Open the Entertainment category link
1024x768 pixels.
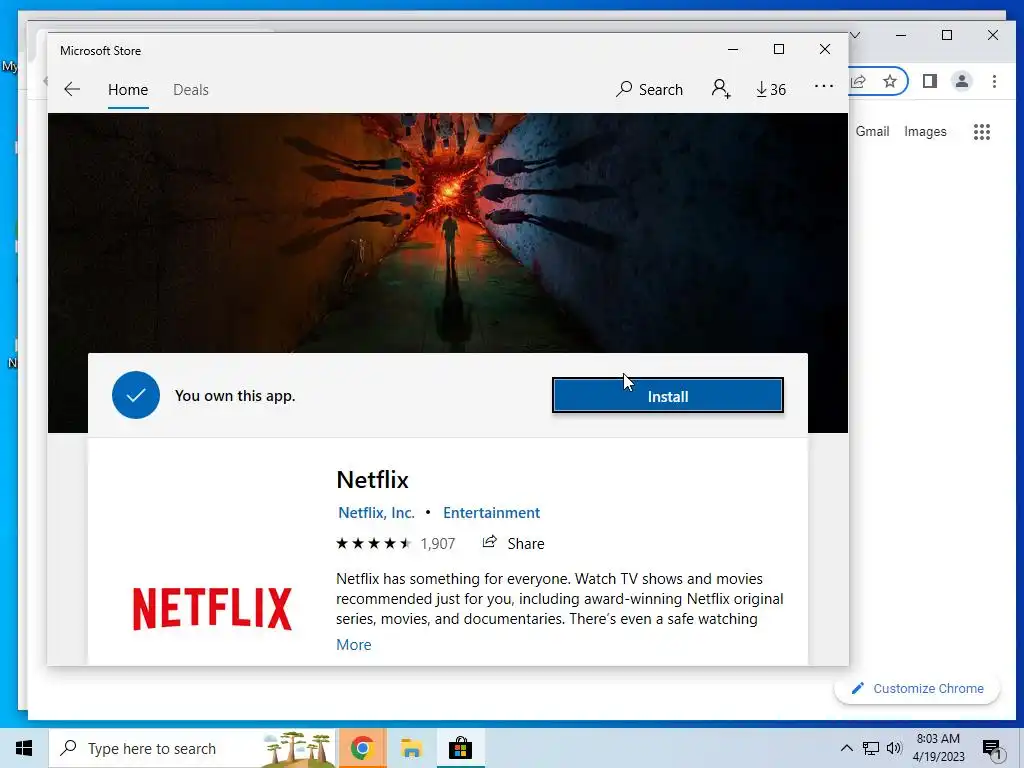(491, 513)
